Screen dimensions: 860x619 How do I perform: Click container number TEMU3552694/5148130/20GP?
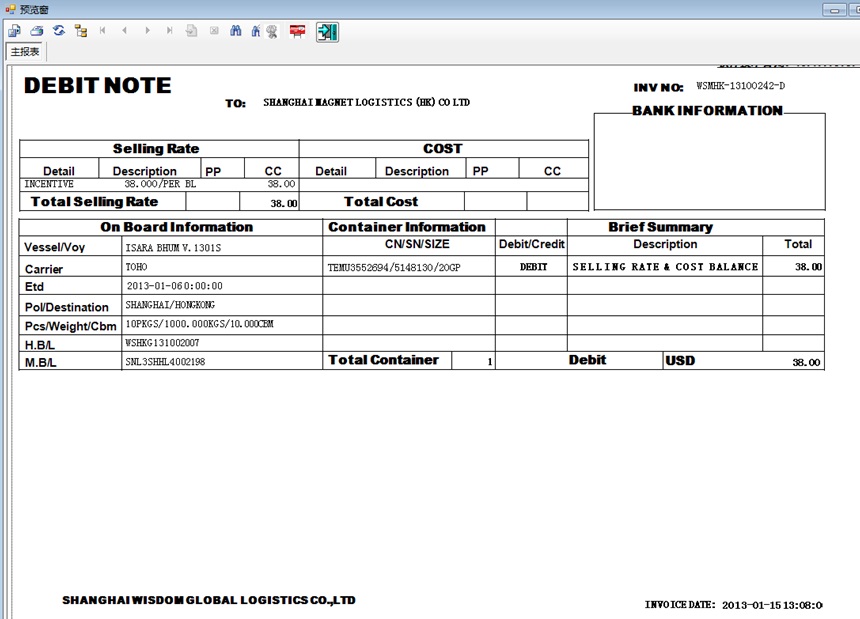[x=394, y=268]
